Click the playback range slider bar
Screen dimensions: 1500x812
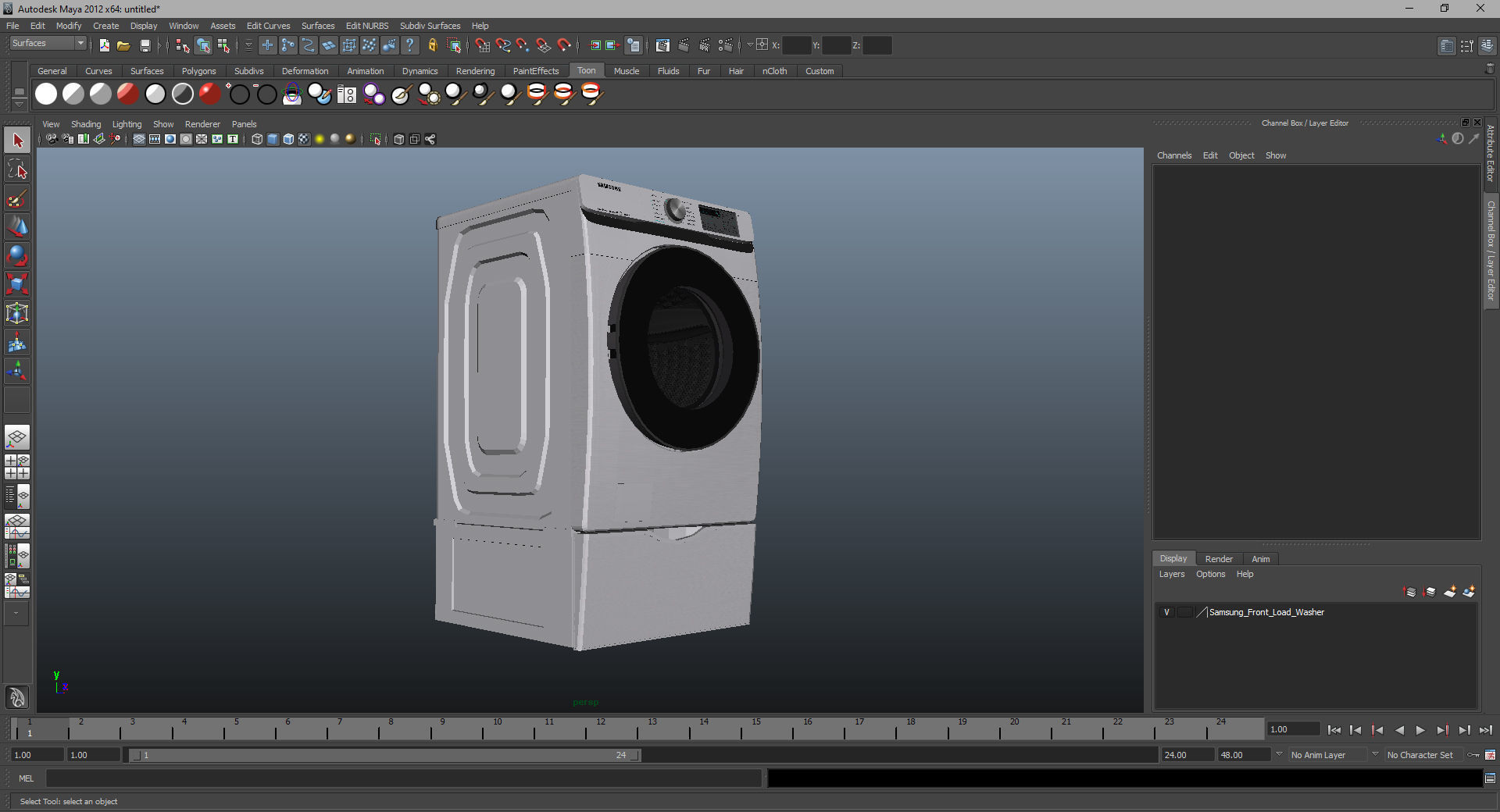pos(384,755)
